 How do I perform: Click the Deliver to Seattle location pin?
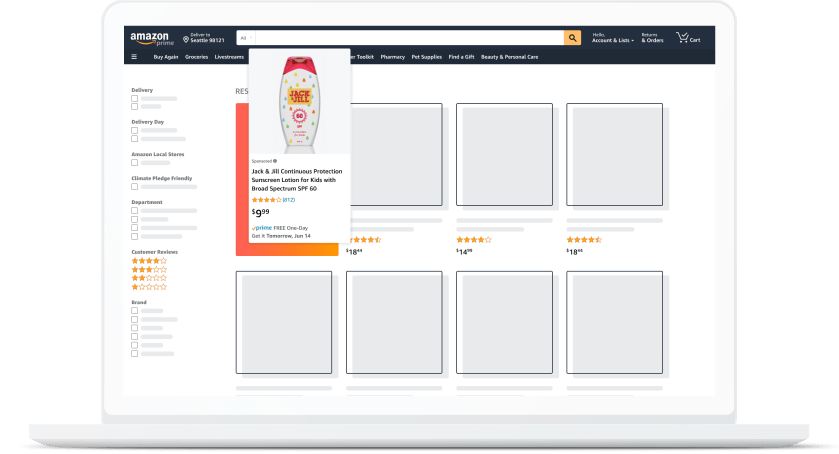click(186, 39)
